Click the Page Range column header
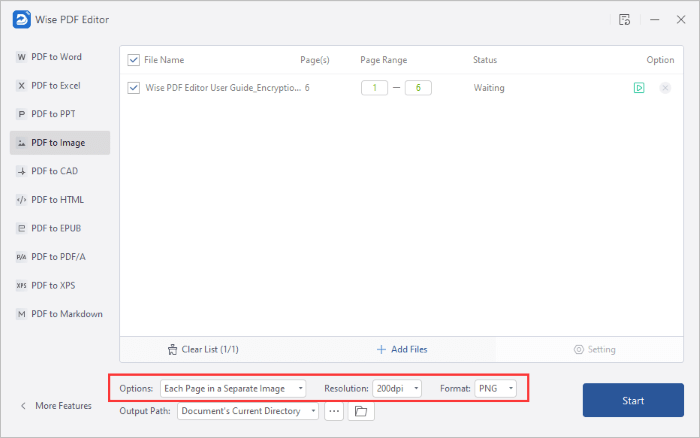Viewport: 700px width, 438px height. [383, 60]
